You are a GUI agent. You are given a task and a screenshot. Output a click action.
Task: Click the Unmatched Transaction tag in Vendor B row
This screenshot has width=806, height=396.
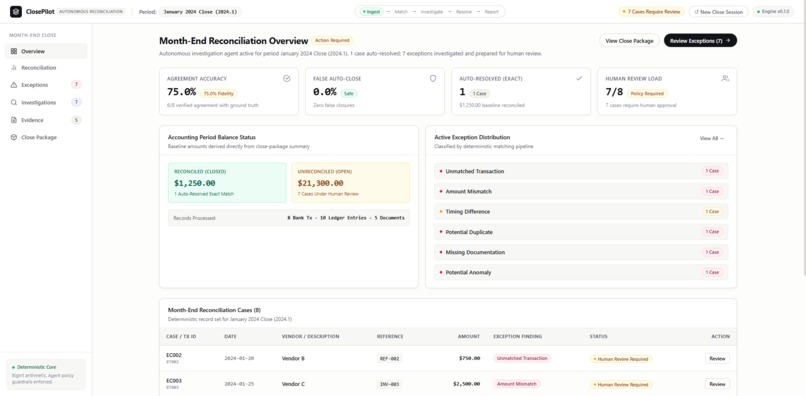(x=522, y=358)
